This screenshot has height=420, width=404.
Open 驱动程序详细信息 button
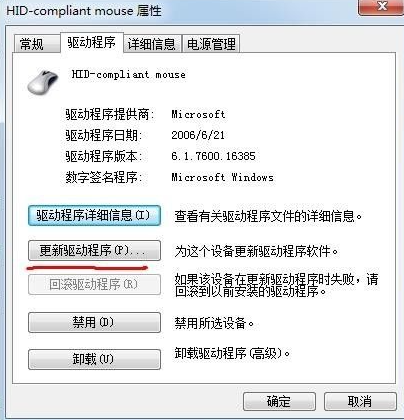click(x=94, y=216)
